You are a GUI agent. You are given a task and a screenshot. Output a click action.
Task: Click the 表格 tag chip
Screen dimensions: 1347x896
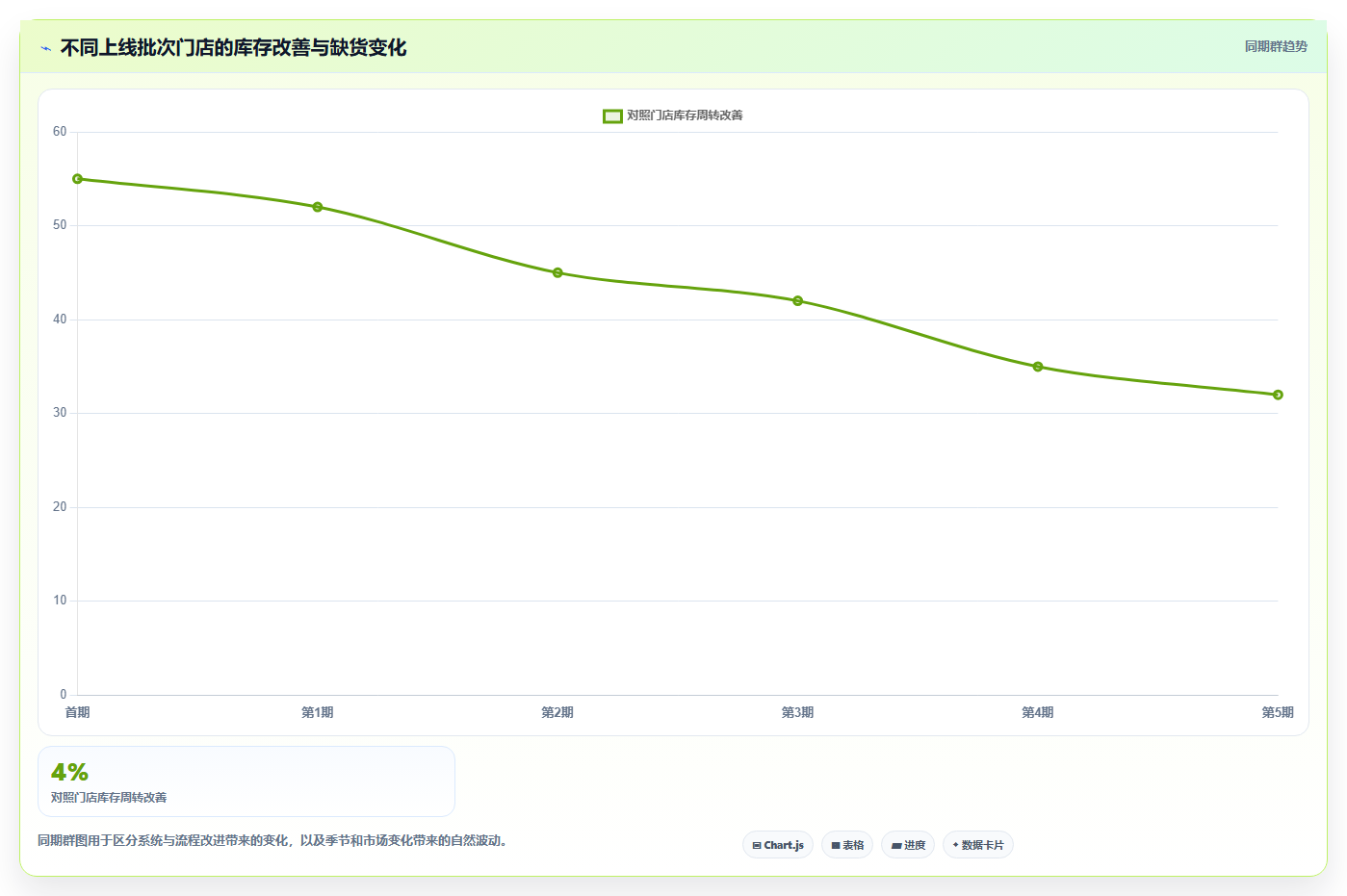pos(847,845)
